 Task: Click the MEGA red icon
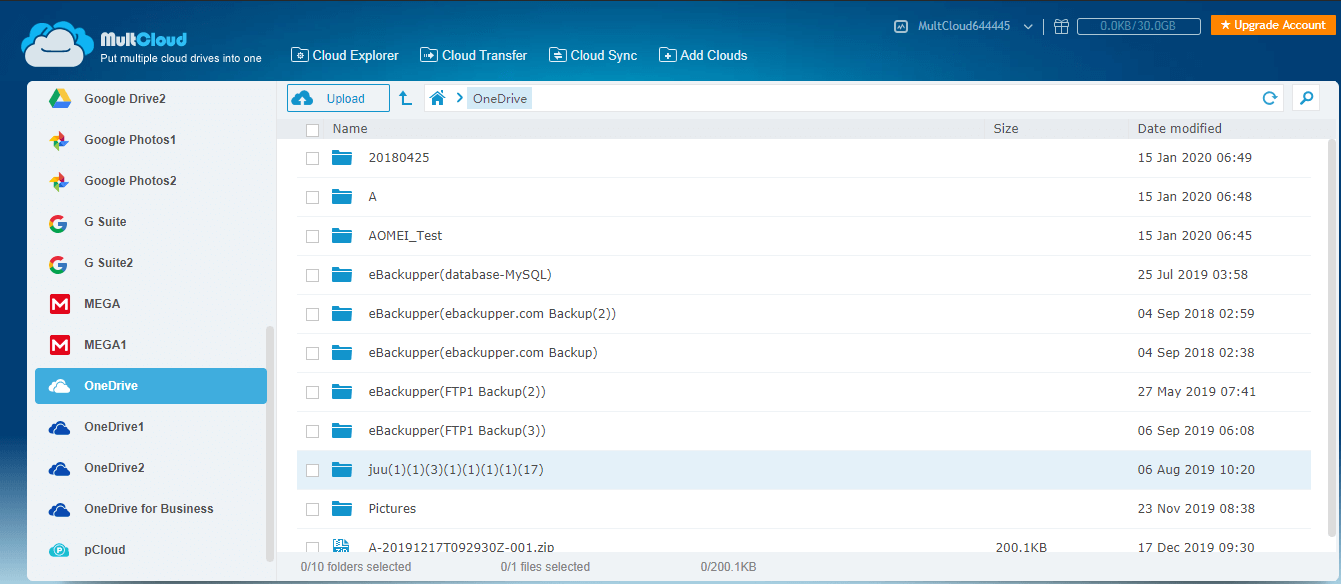click(59, 304)
